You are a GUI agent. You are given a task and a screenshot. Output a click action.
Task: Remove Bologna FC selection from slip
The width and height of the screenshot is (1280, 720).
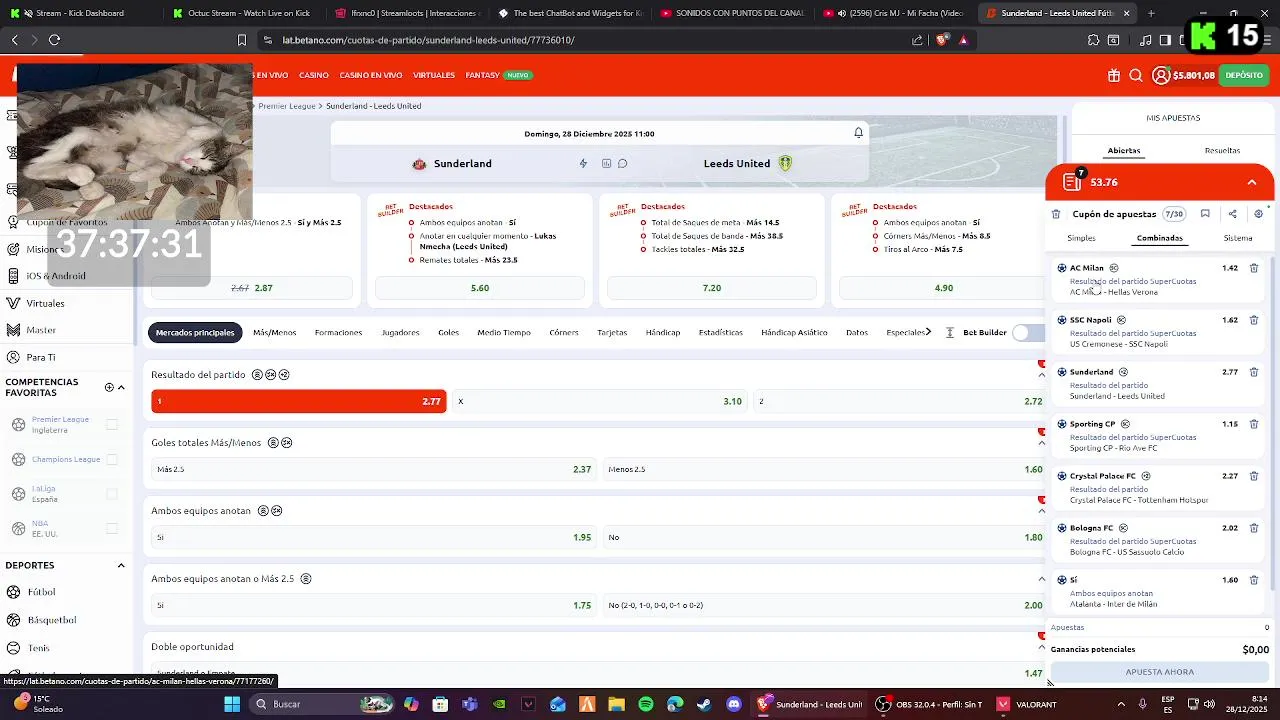click(1254, 528)
